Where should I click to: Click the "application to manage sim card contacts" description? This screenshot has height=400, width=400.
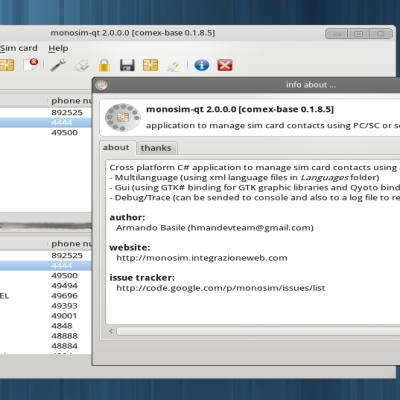pos(273,126)
